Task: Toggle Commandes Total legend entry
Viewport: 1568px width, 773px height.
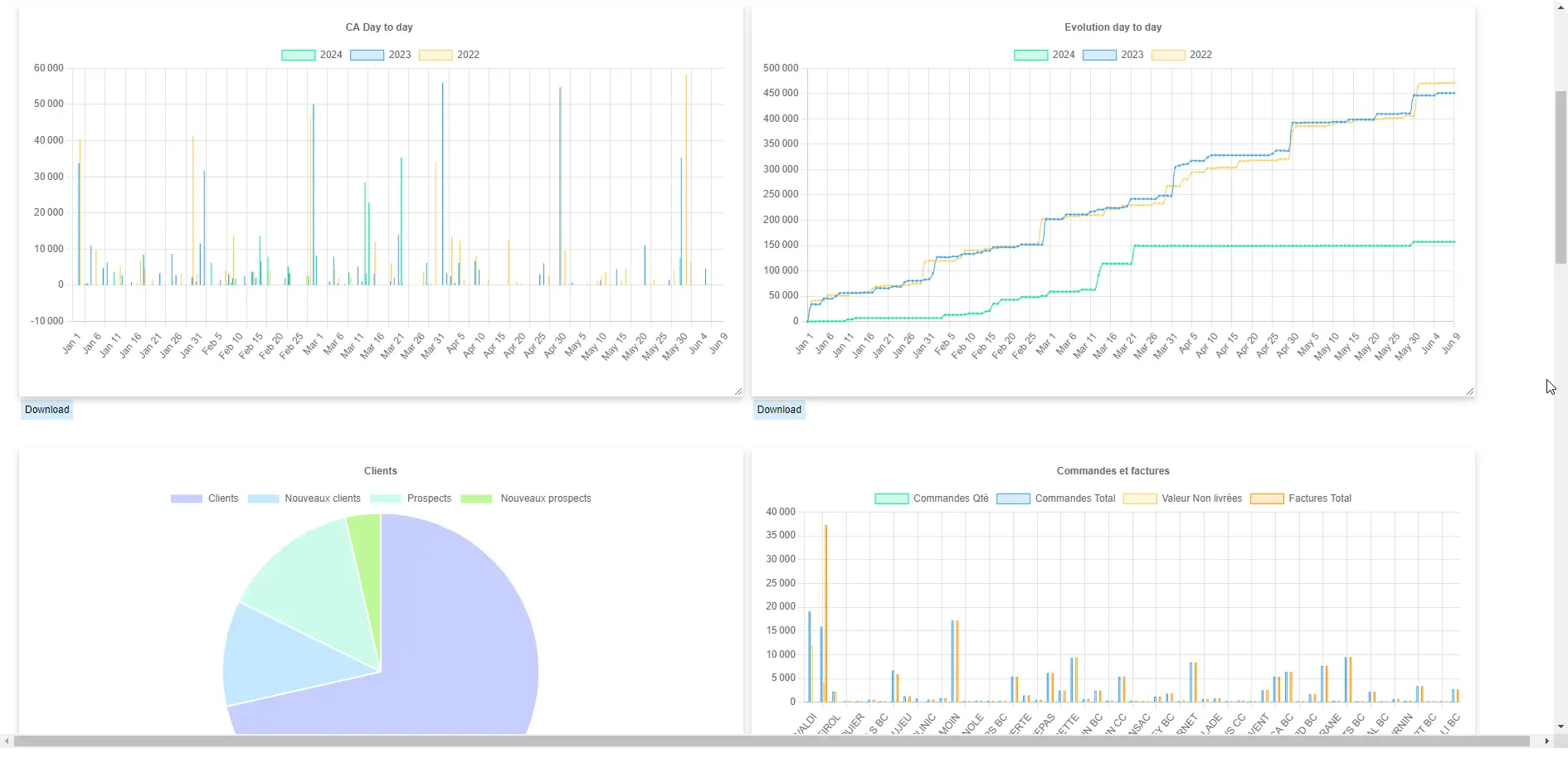Action: coord(1056,498)
